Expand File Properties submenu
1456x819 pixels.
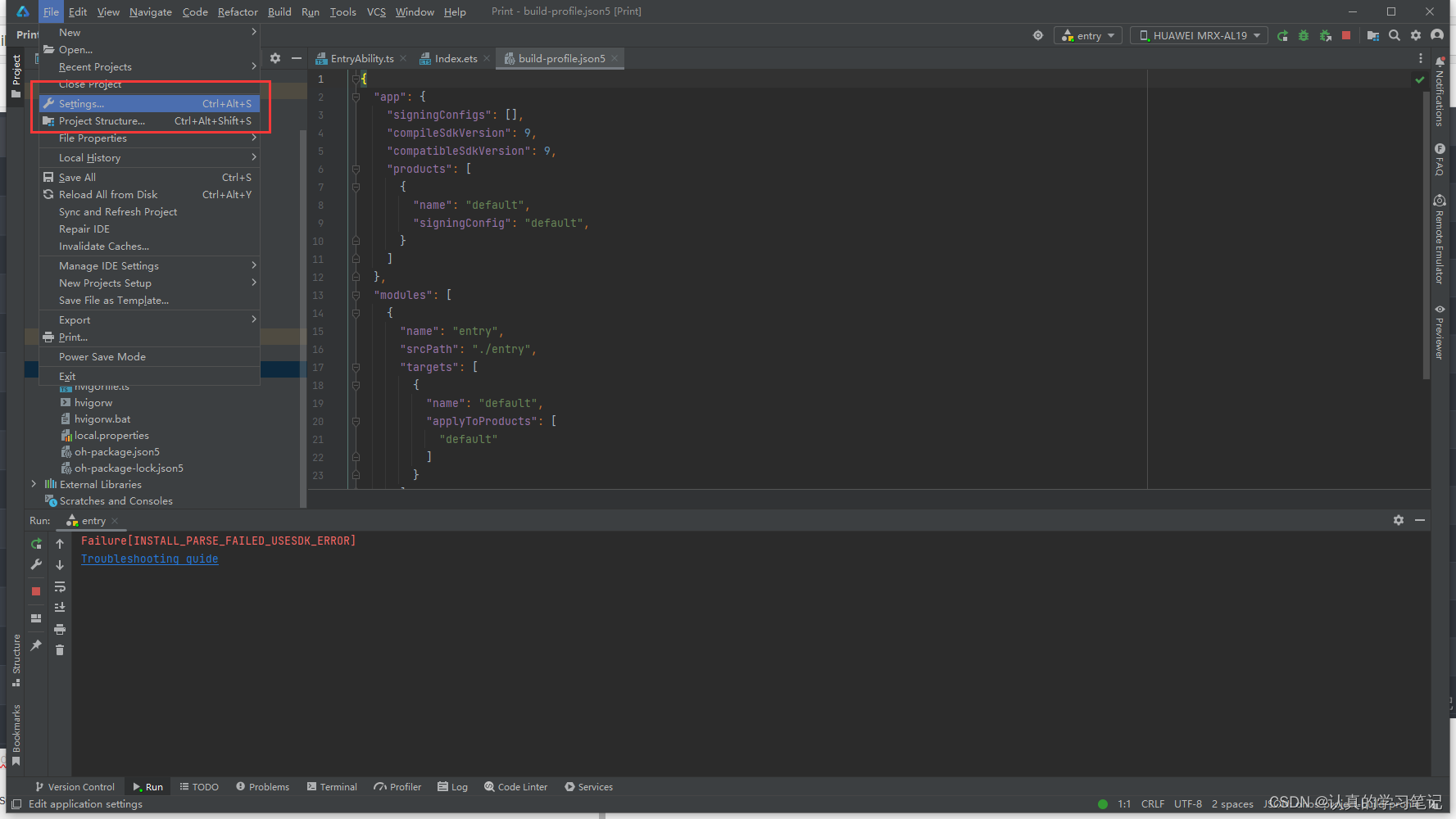click(x=149, y=138)
